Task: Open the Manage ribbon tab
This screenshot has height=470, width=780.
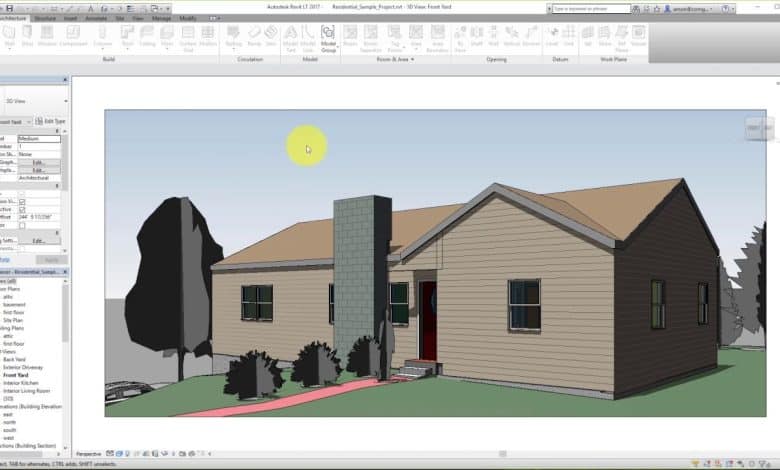Action: point(161,18)
